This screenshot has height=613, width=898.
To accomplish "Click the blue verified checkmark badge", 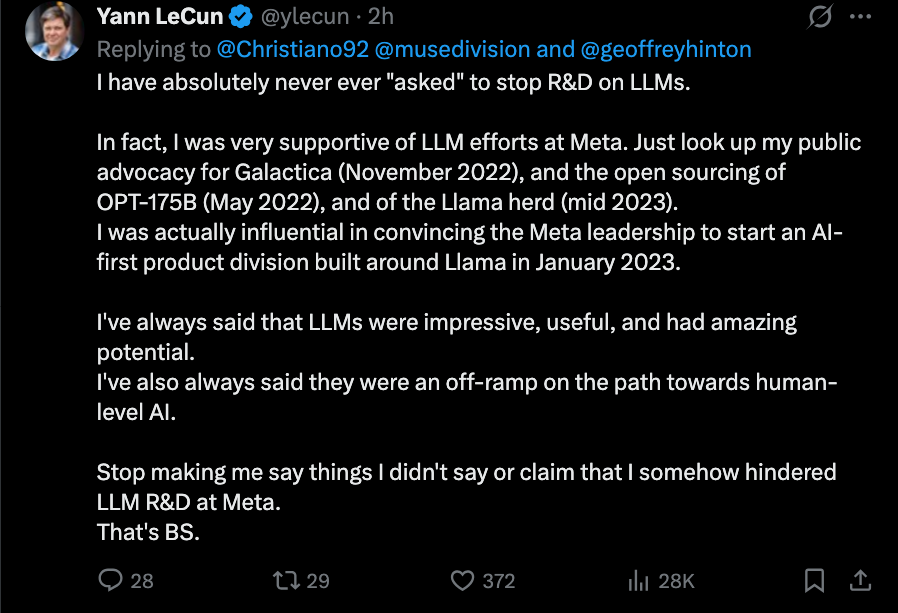I will point(241,17).
